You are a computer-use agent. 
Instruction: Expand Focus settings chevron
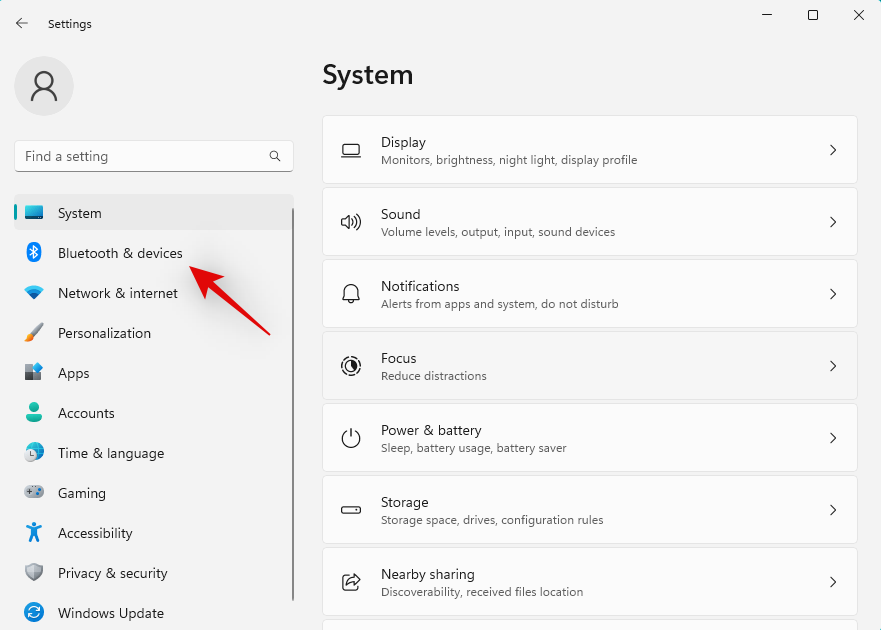coord(833,366)
